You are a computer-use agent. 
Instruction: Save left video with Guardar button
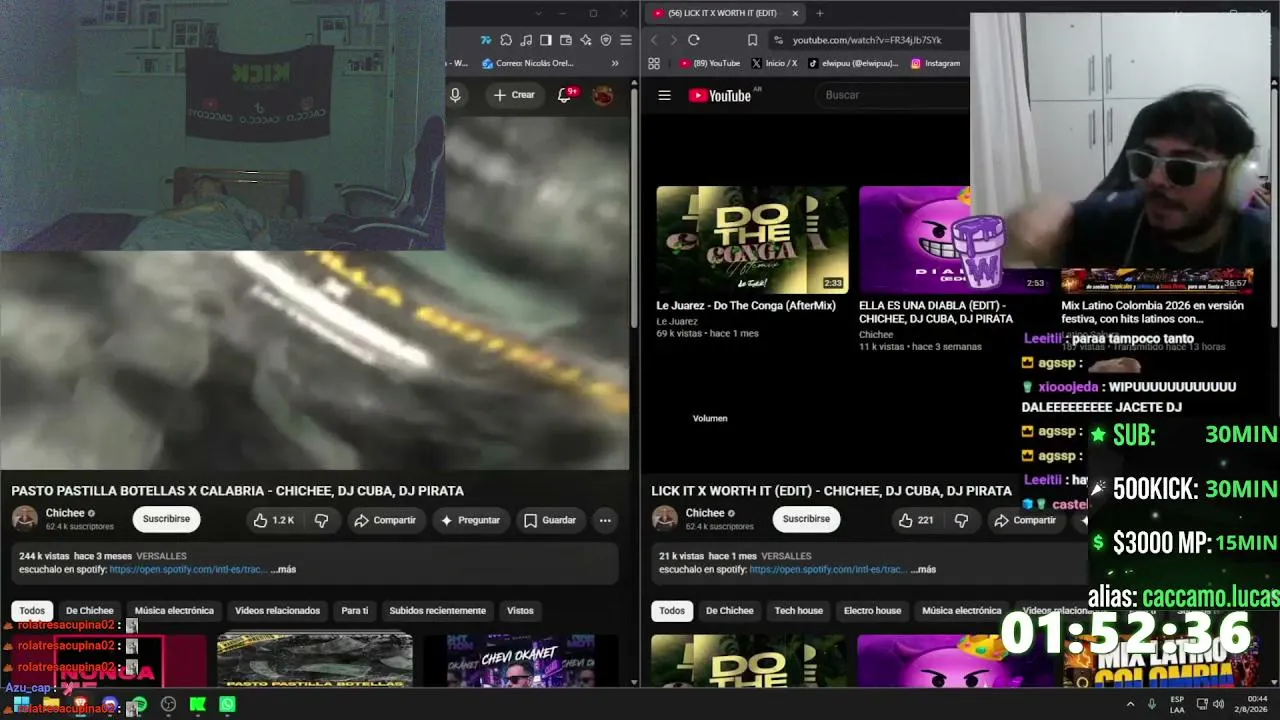pyautogui.click(x=550, y=520)
